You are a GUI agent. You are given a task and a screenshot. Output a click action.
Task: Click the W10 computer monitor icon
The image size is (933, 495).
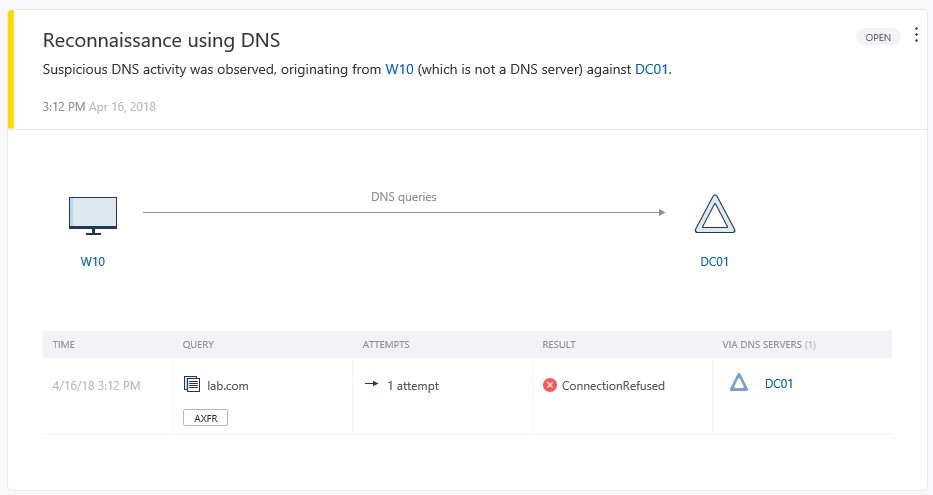click(x=93, y=216)
